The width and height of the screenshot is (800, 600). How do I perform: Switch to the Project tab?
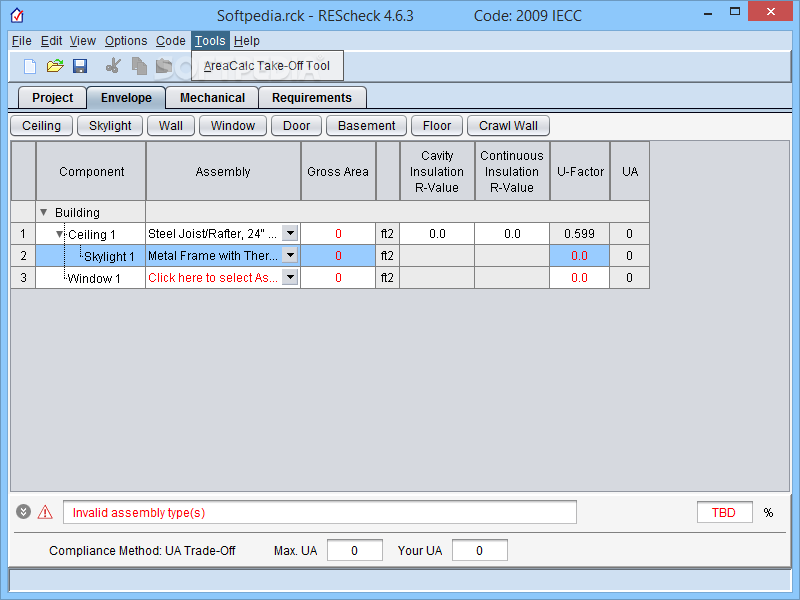[x=53, y=97]
